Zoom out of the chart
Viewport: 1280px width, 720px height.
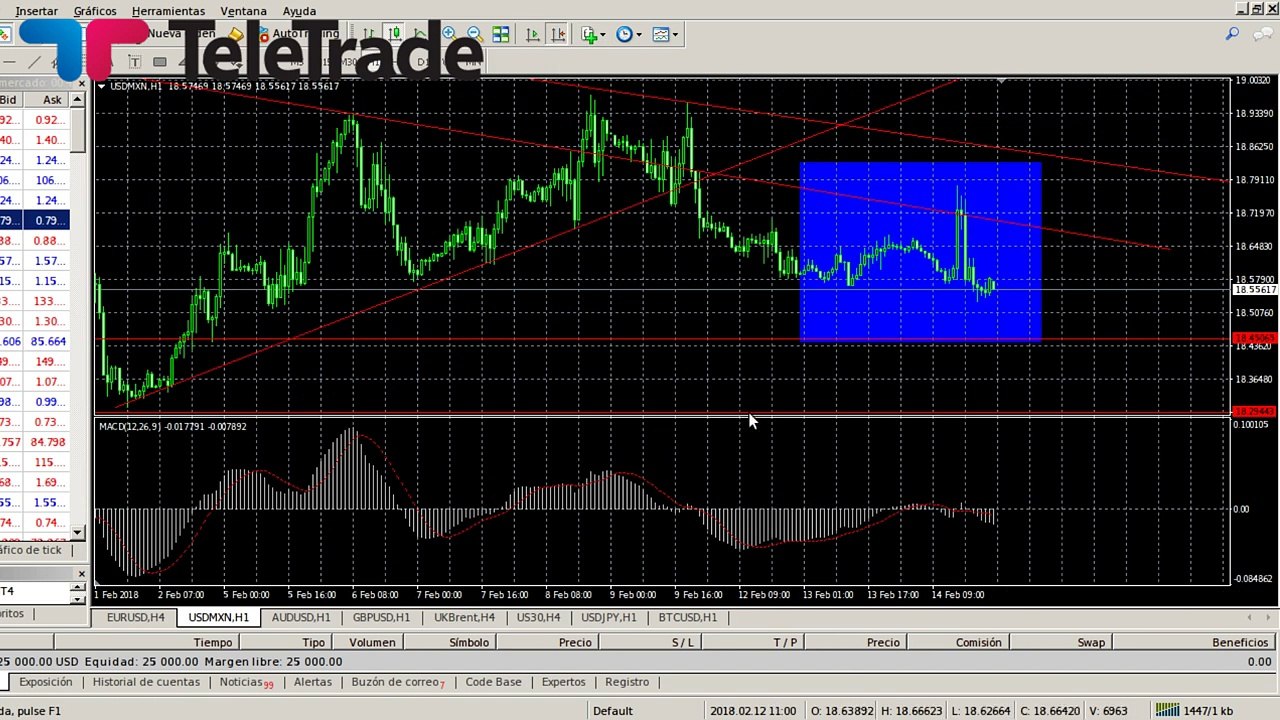pos(475,34)
